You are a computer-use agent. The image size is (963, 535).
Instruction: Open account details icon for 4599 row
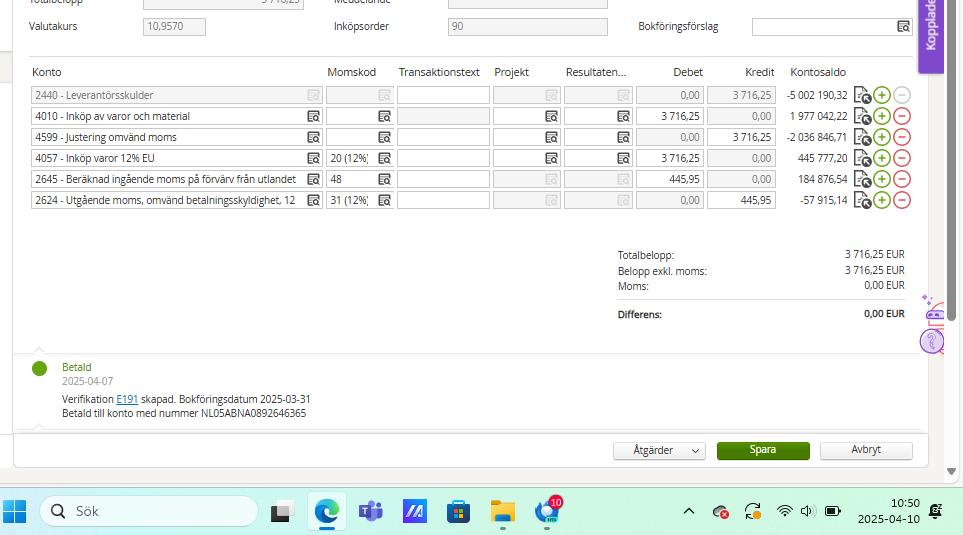pos(862,137)
